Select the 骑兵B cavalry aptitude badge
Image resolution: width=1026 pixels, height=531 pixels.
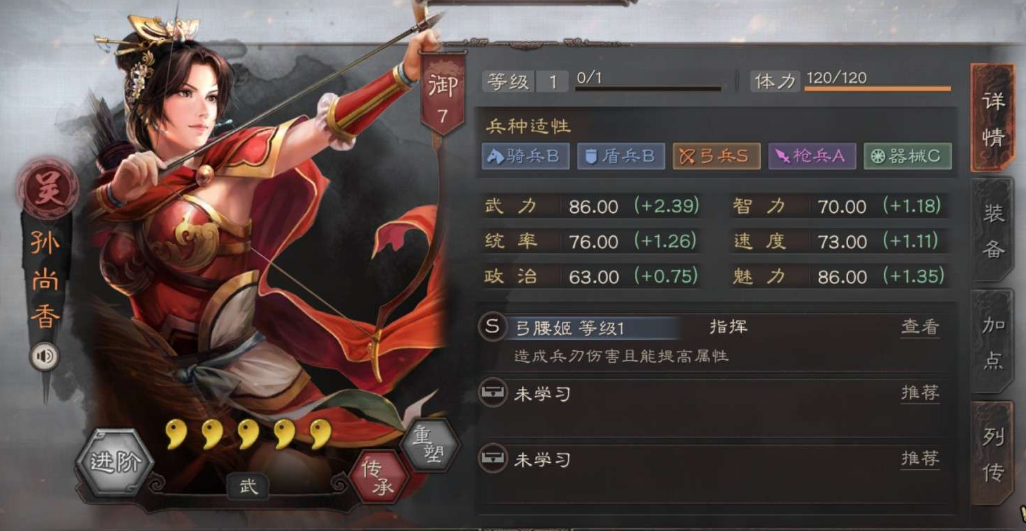tap(525, 156)
